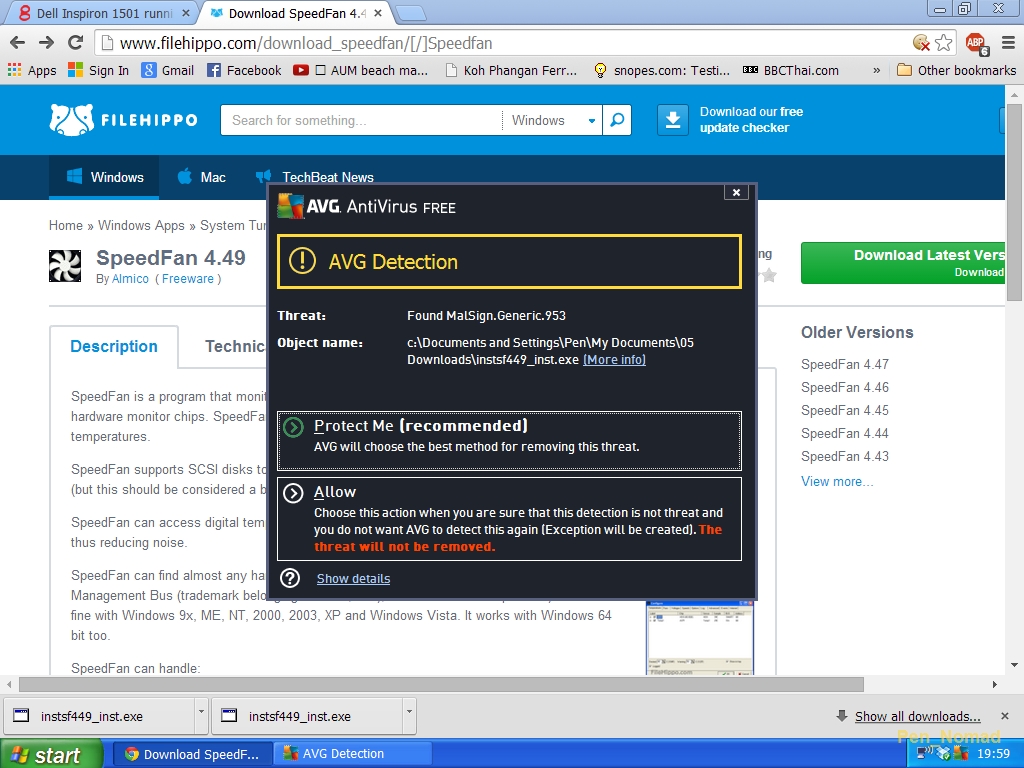Click the browser forward arrow
This screenshot has width=1024, height=768.
tap(46, 43)
